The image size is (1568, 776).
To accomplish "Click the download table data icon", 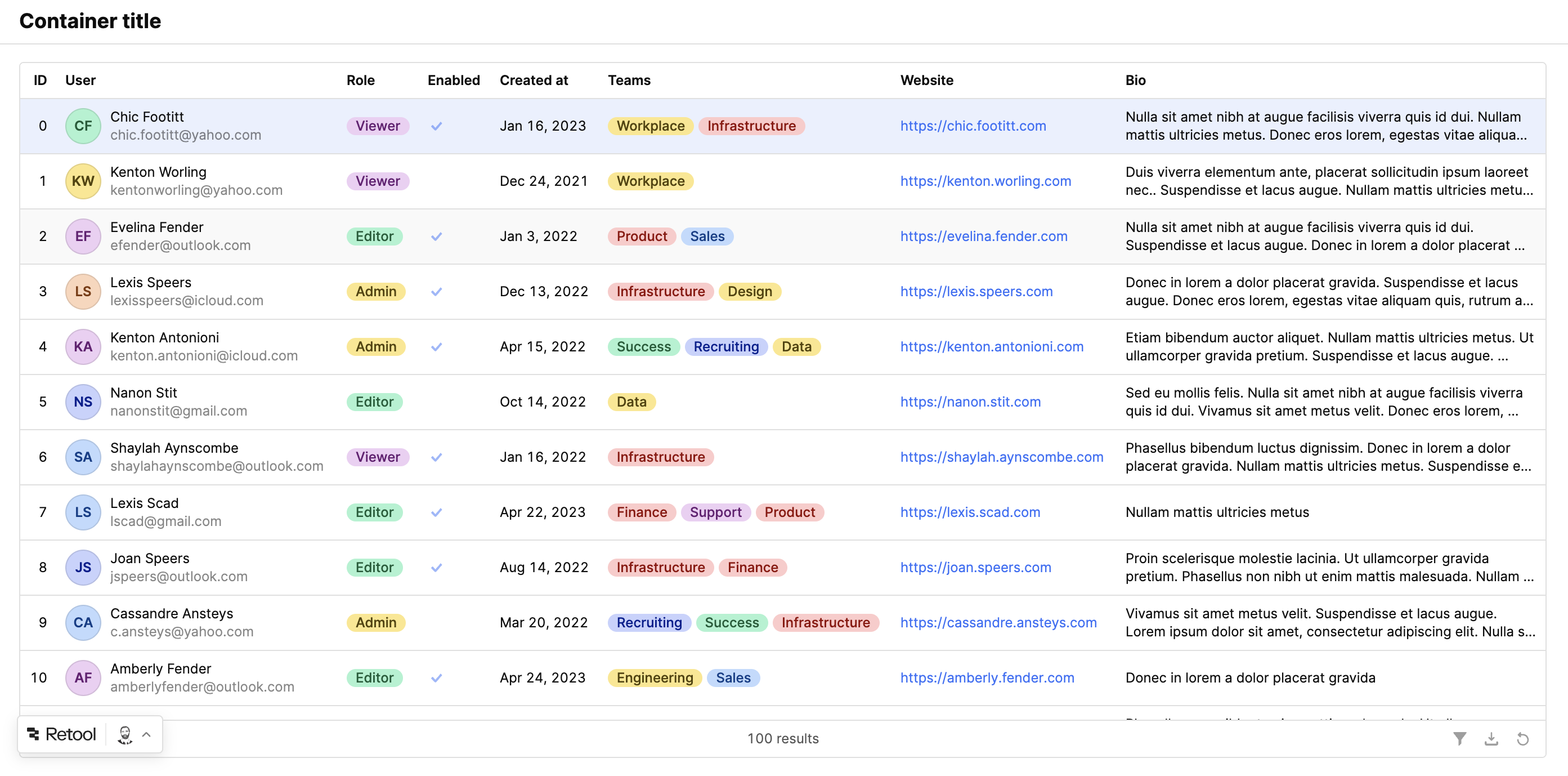I will [1491, 738].
